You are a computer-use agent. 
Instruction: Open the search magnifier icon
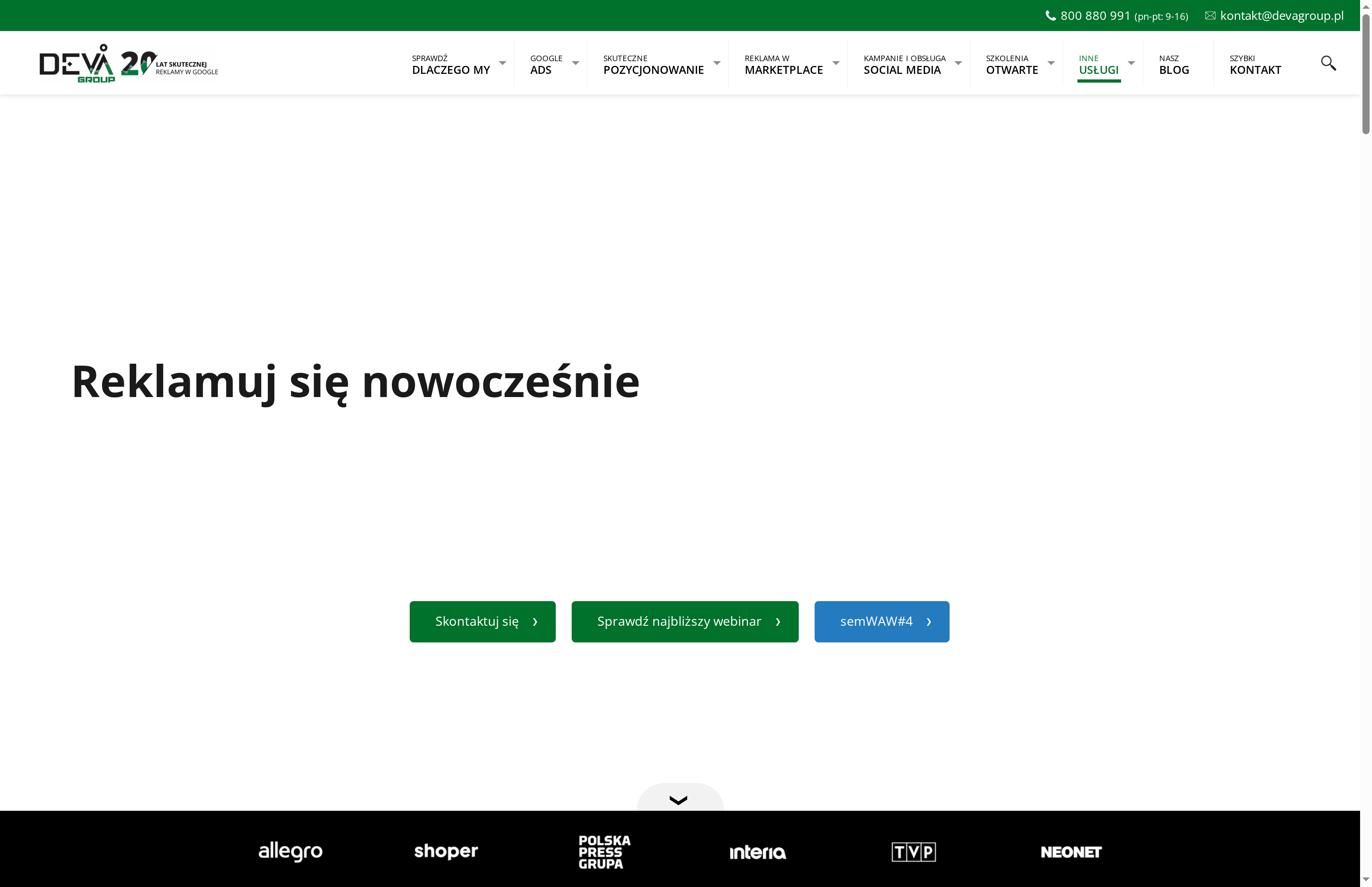1328,63
